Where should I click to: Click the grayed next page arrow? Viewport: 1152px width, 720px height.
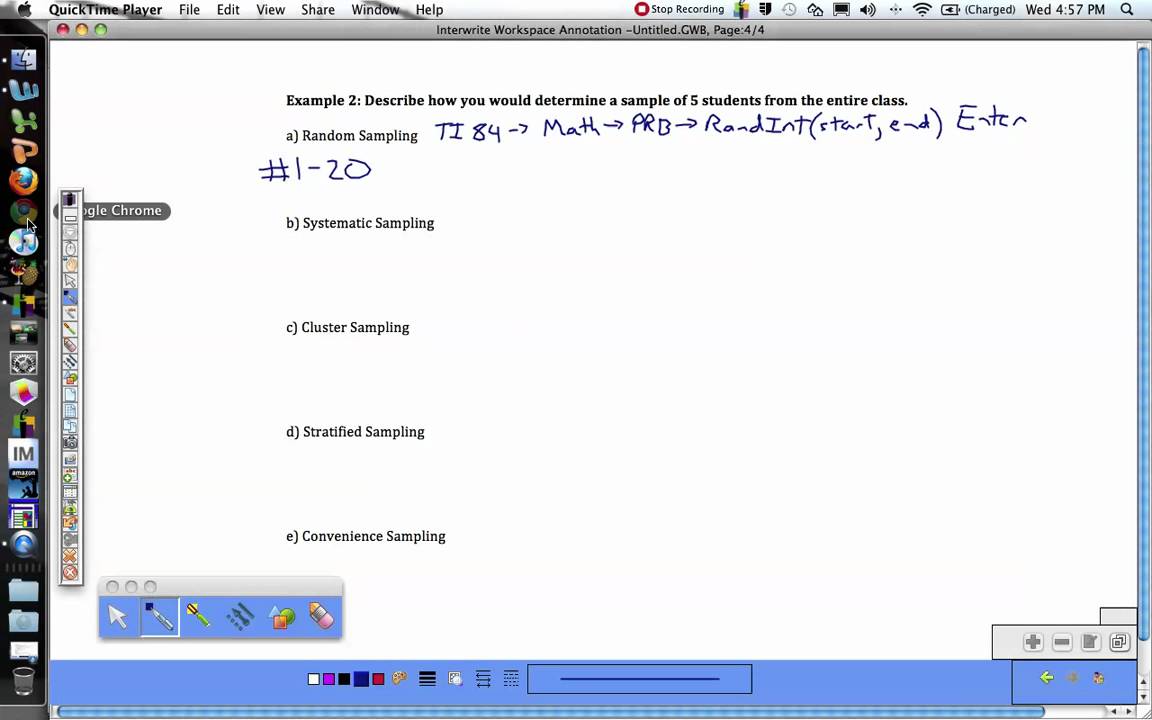1073,678
